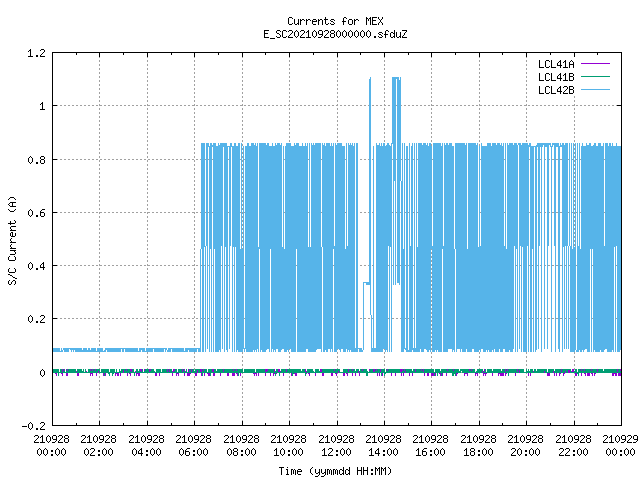This screenshot has height=480, width=640.
Task: Click the y-axis tick value 0
Action: click(x=42, y=373)
